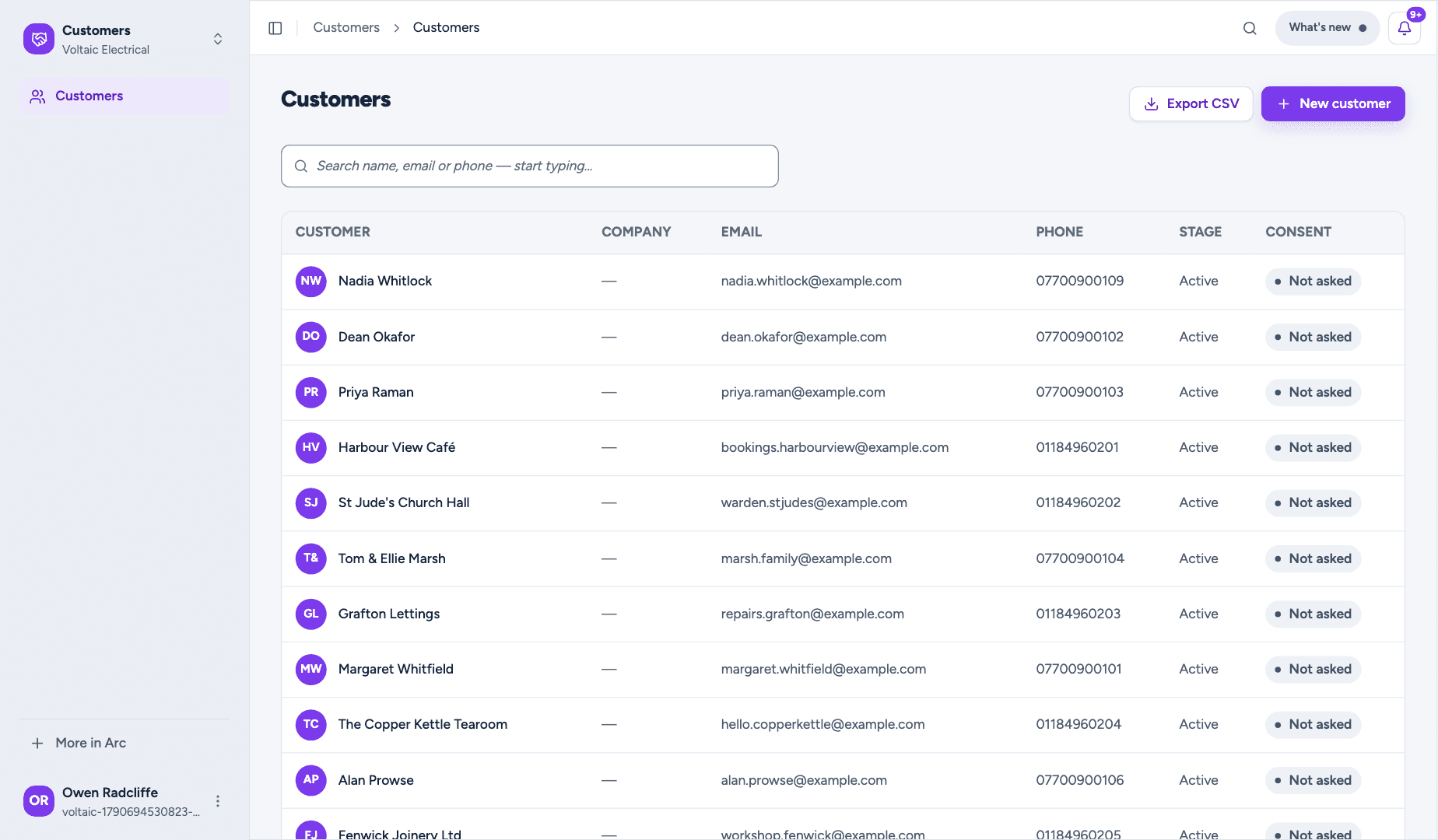Expand the workspace switcher chevrons
Screen dimensions: 1438x840
click(x=218, y=39)
